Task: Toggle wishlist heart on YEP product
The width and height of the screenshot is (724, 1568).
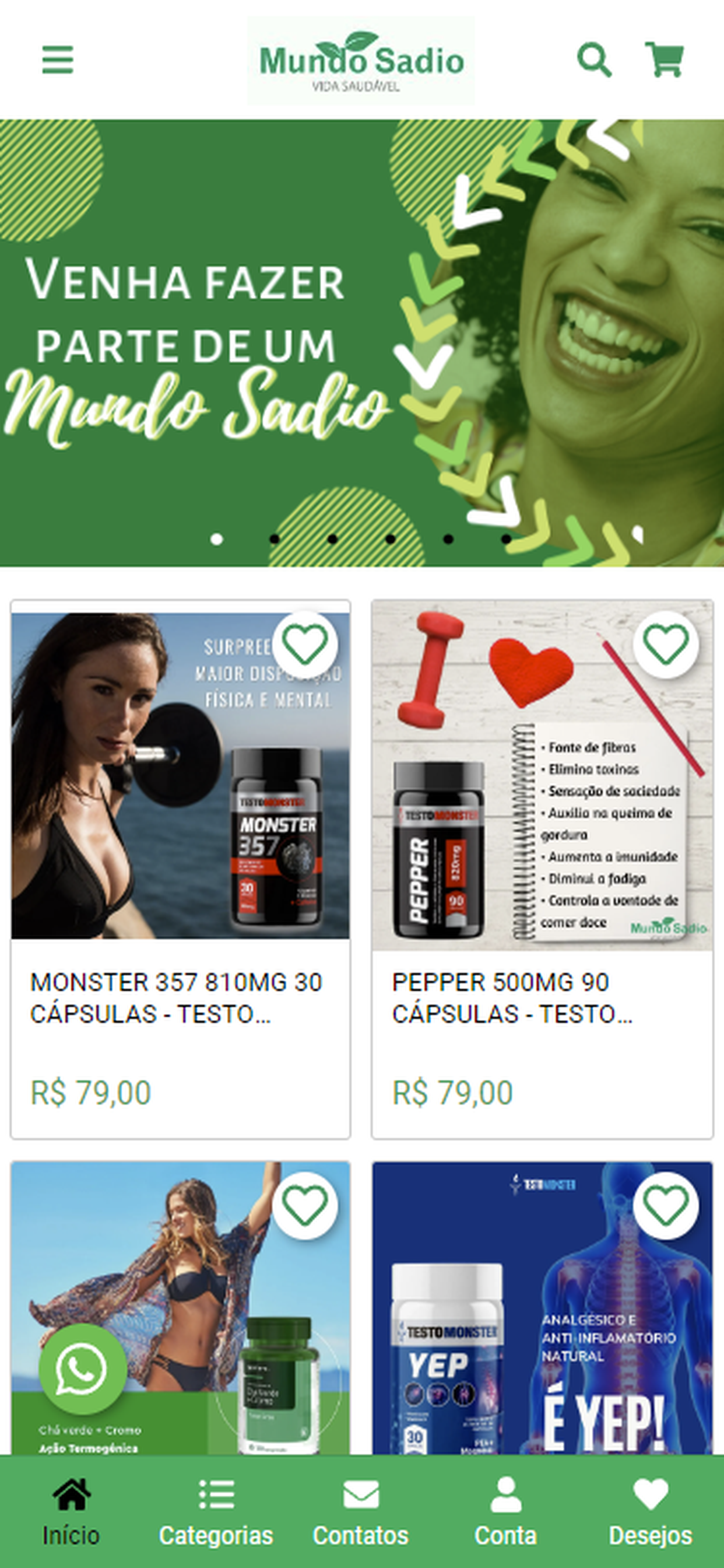Action: [x=666, y=1206]
